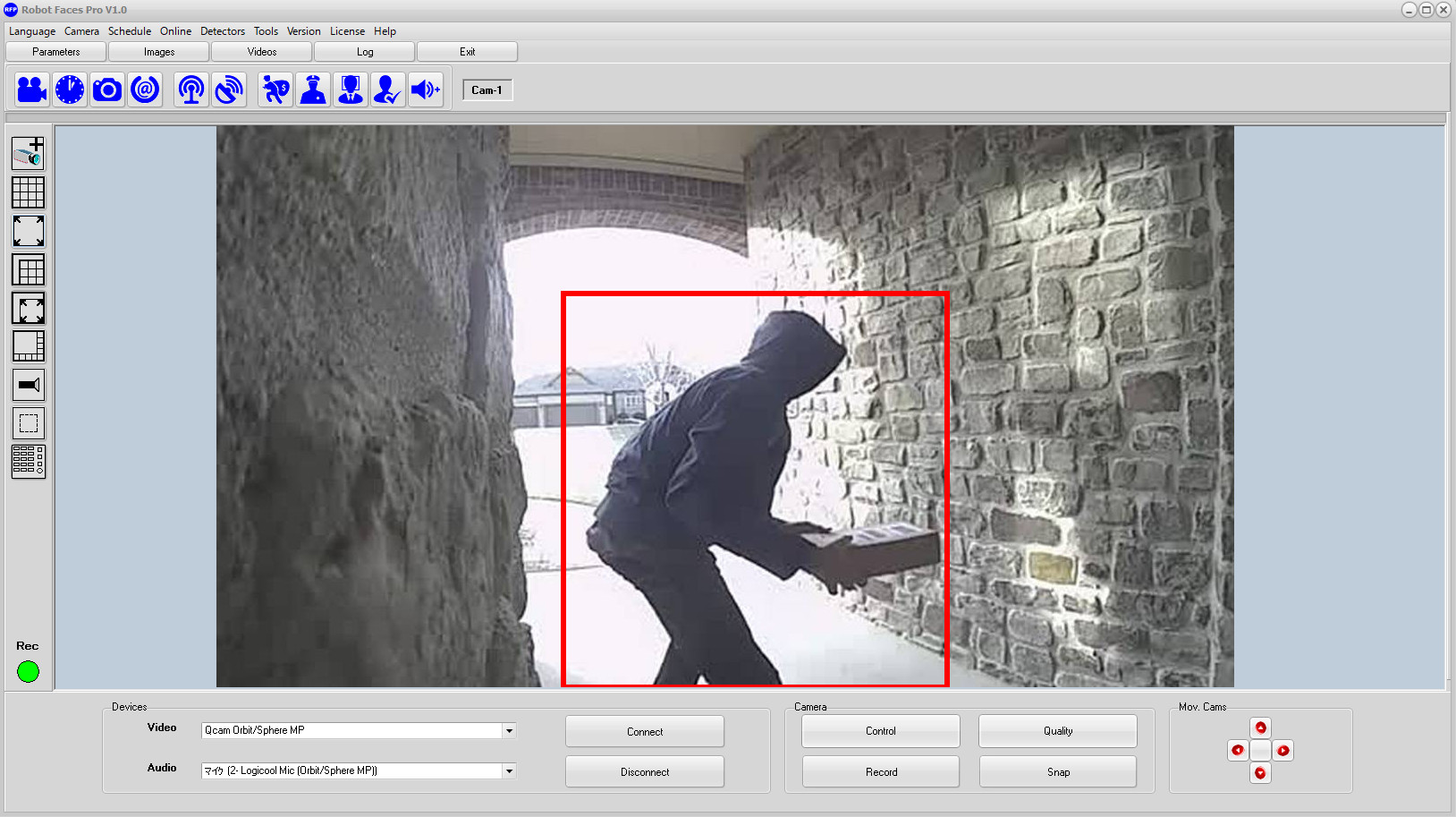Click the dashed selection rectangle icon

click(x=29, y=423)
